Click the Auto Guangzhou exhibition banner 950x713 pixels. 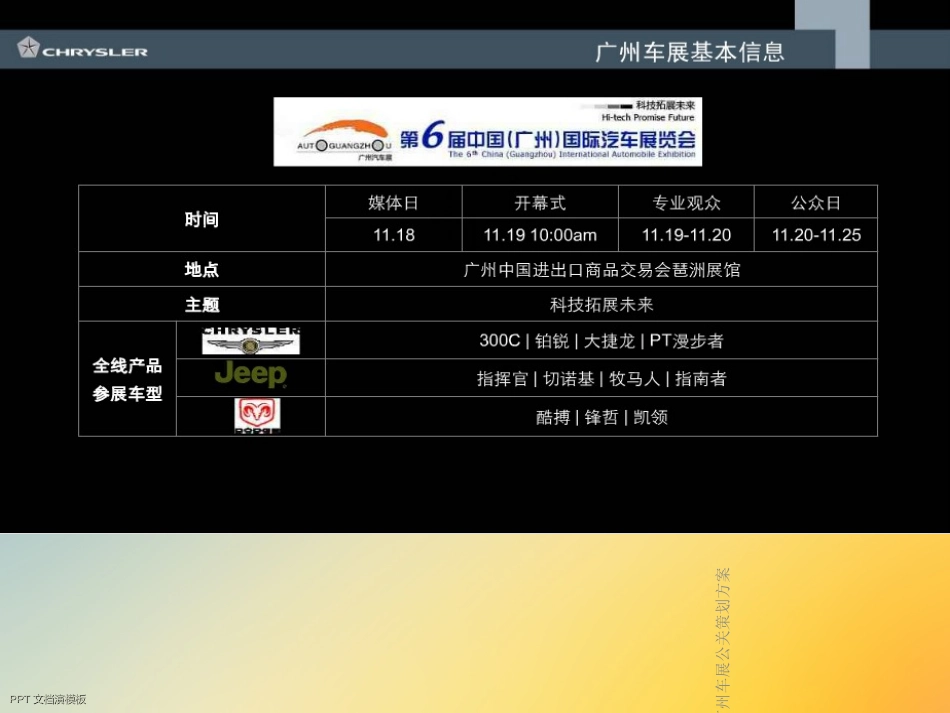488,131
